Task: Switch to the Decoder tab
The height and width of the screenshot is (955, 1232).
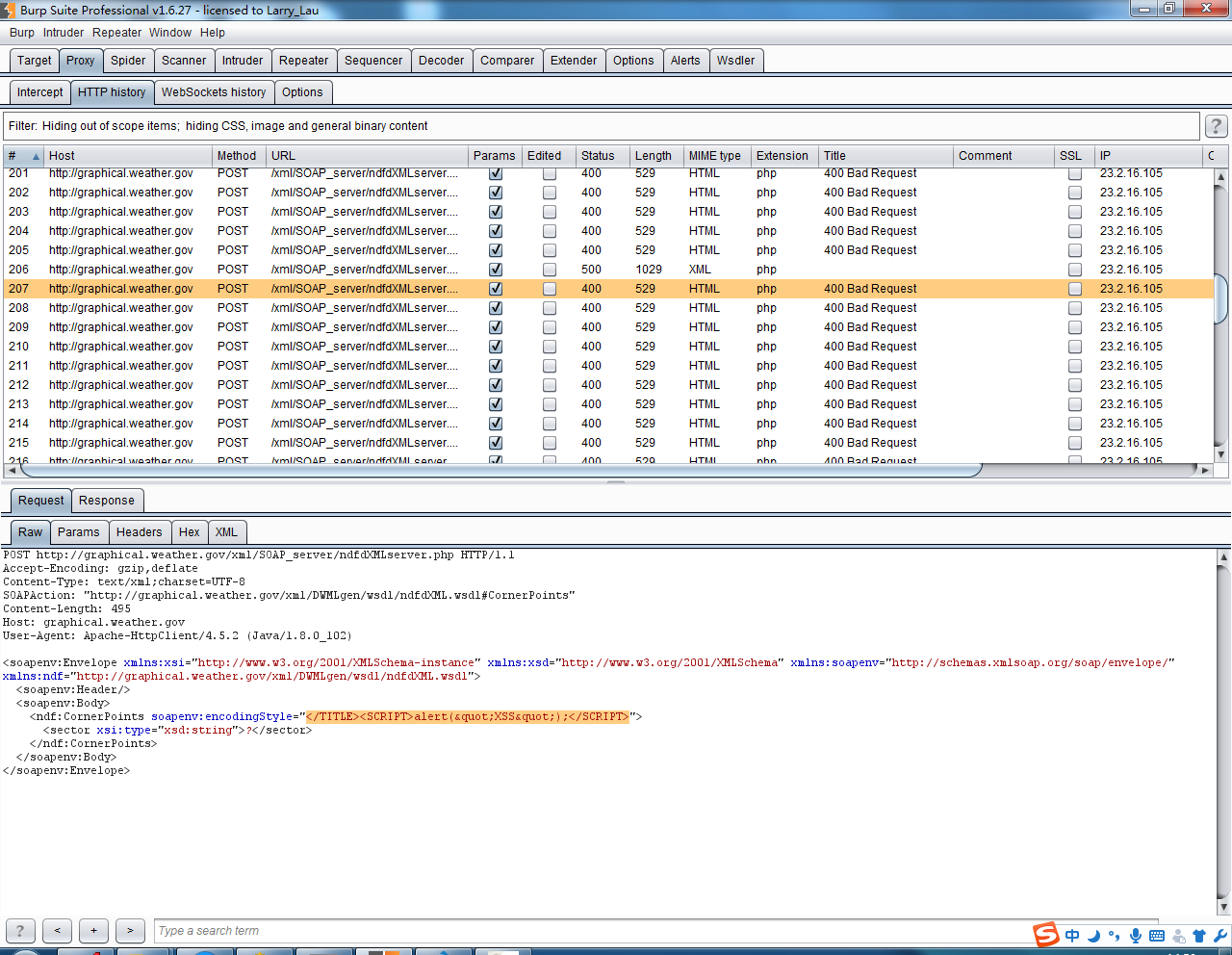Action: click(x=442, y=61)
